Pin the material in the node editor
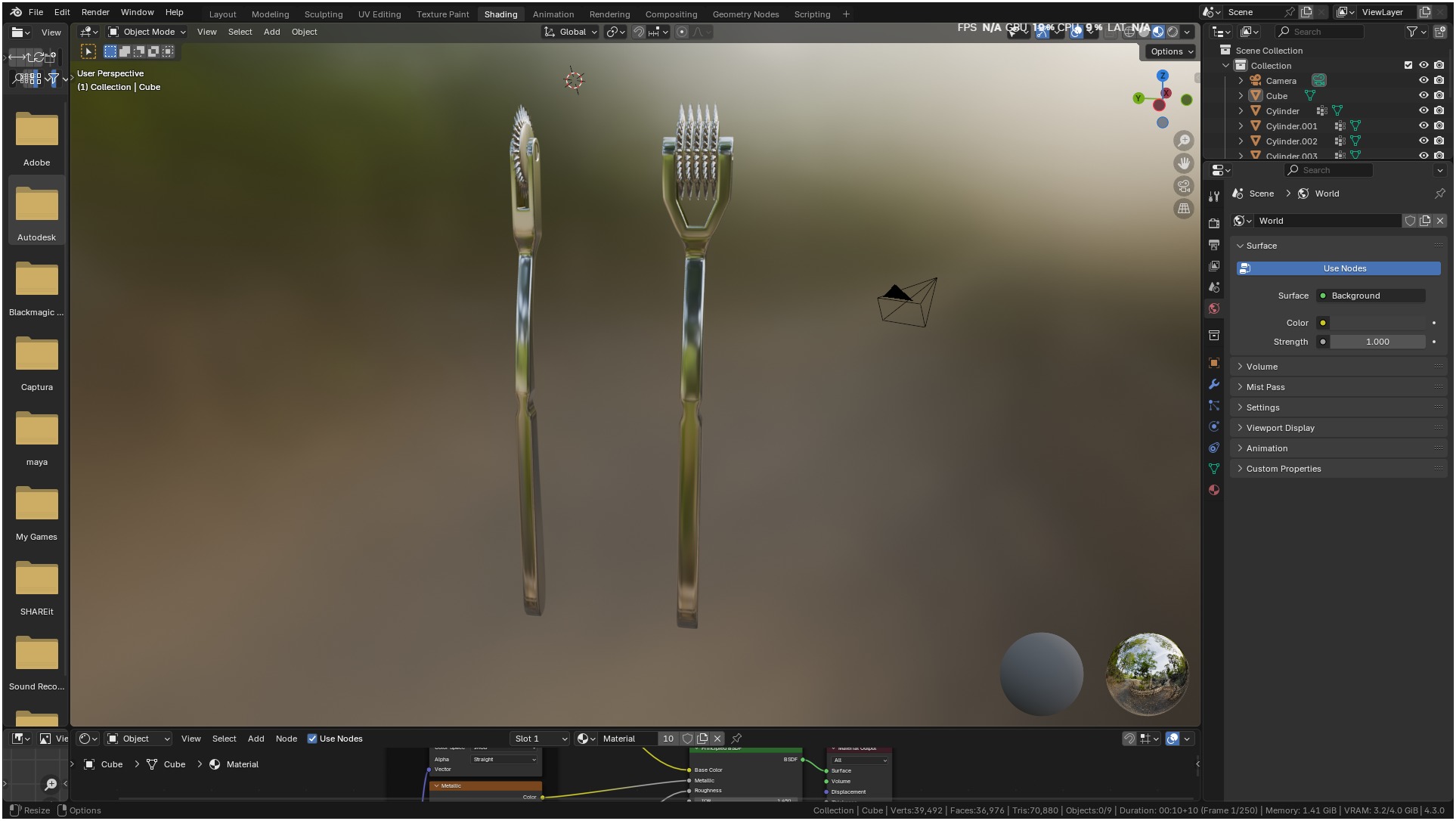This screenshot has height=821, width=1456. [x=736, y=739]
